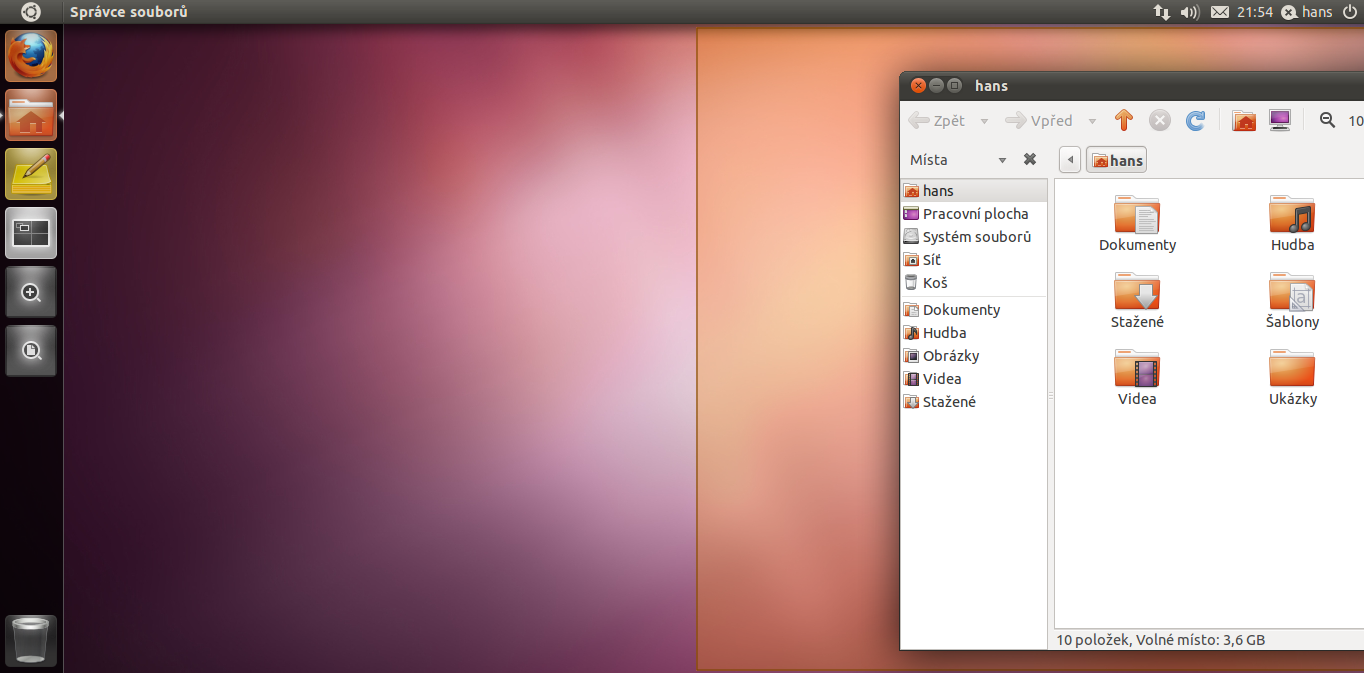The width and height of the screenshot is (1364, 673).
Task: Select Pracovní plocha in the sidebar
Action: (x=974, y=213)
